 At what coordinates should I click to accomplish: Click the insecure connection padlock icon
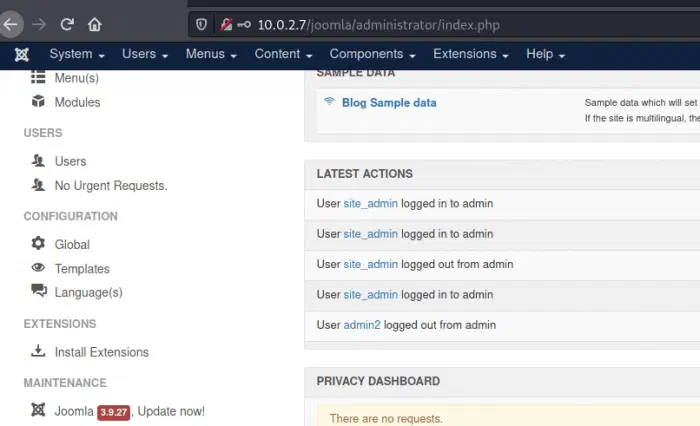[226, 25]
